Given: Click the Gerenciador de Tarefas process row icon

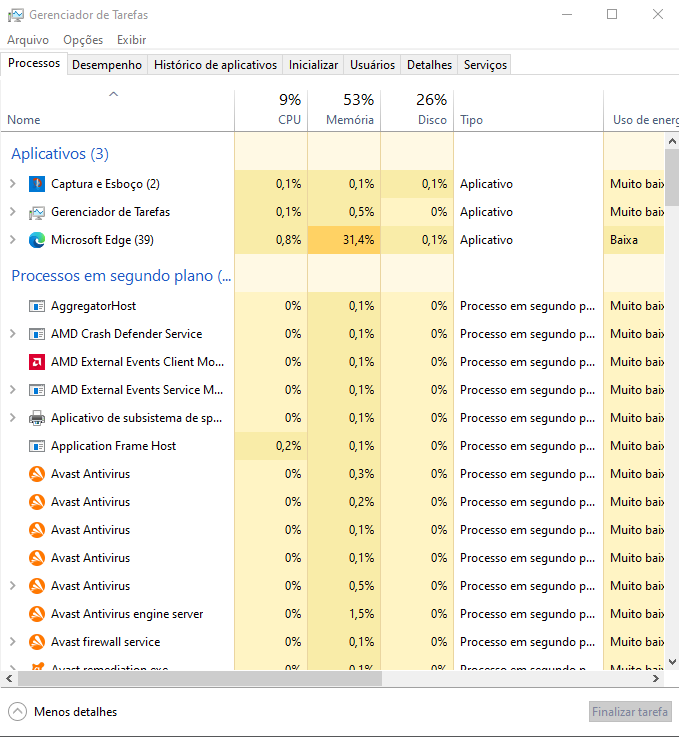Looking at the screenshot, I should tap(37, 212).
